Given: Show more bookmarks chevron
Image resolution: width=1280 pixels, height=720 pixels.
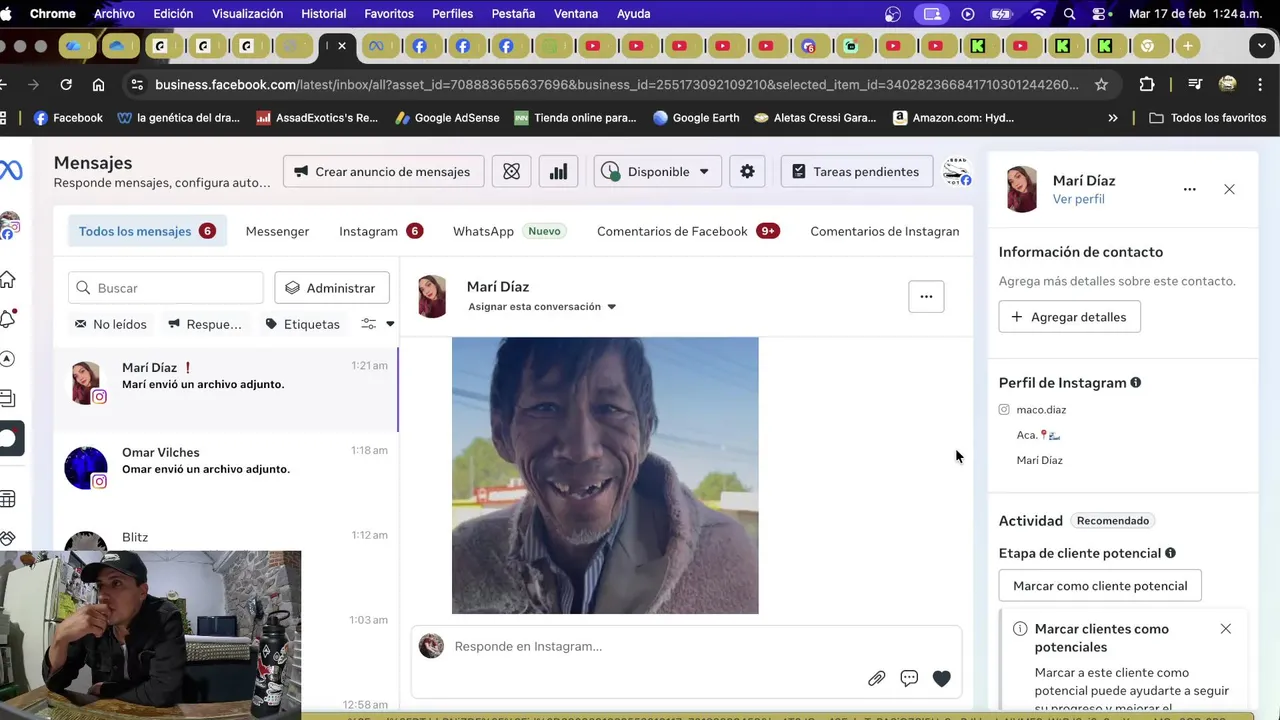Looking at the screenshot, I should click(1113, 118).
